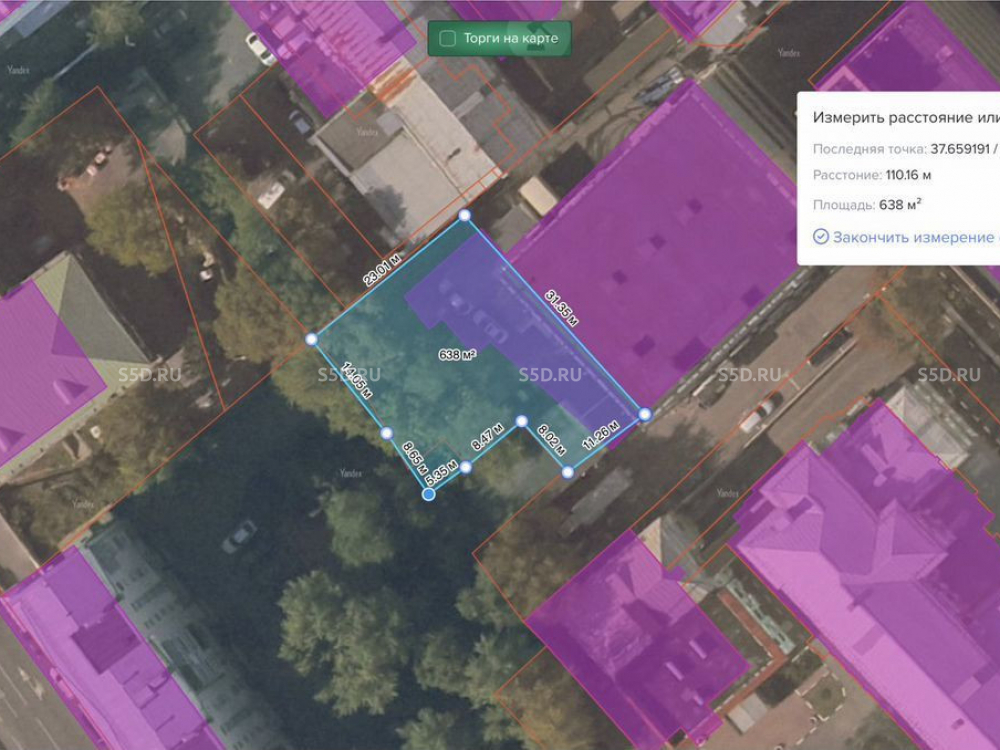Tick the checkbox beside Торги на карте
The height and width of the screenshot is (750, 1000).
click(x=448, y=39)
